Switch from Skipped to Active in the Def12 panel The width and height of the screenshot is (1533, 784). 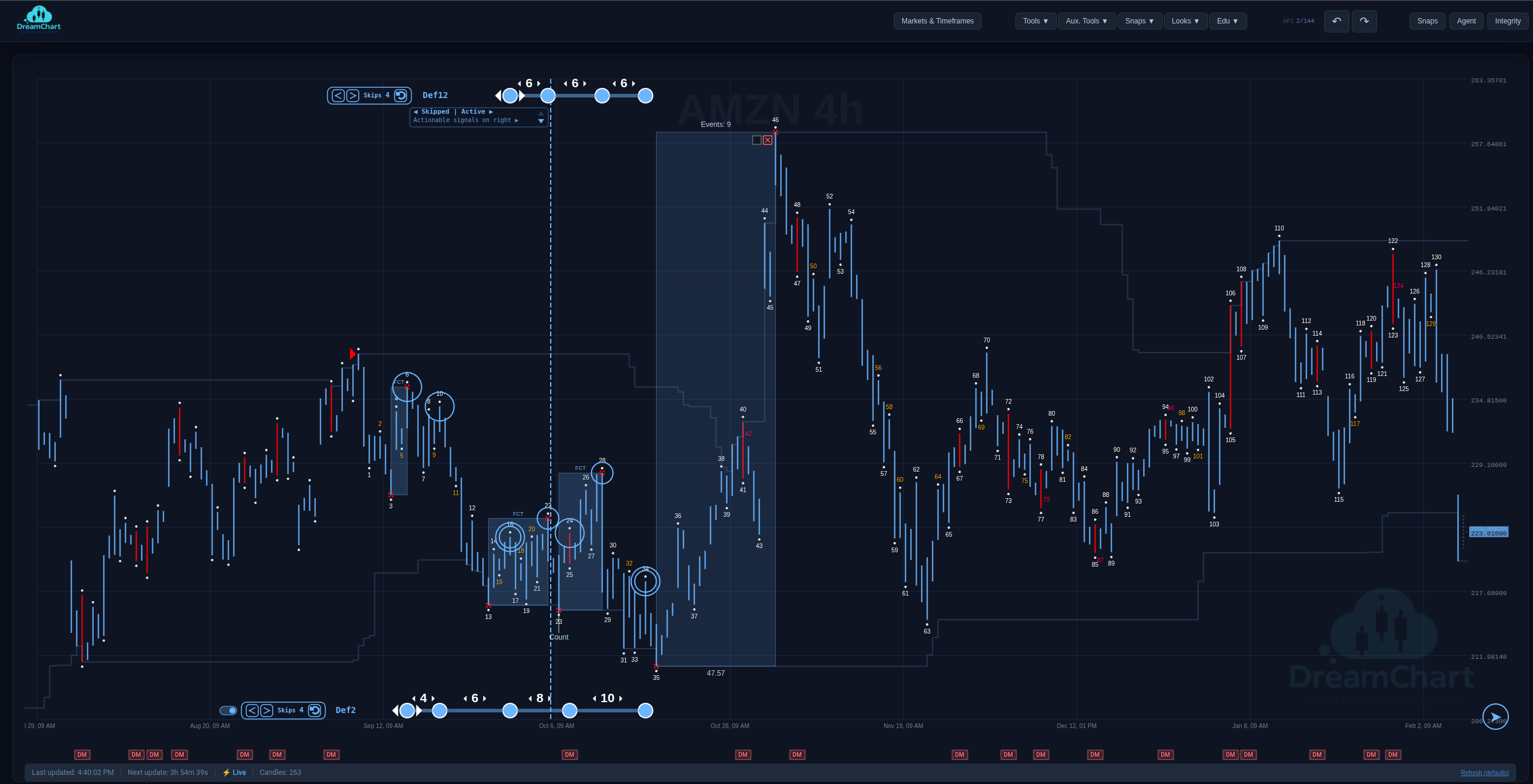474,111
